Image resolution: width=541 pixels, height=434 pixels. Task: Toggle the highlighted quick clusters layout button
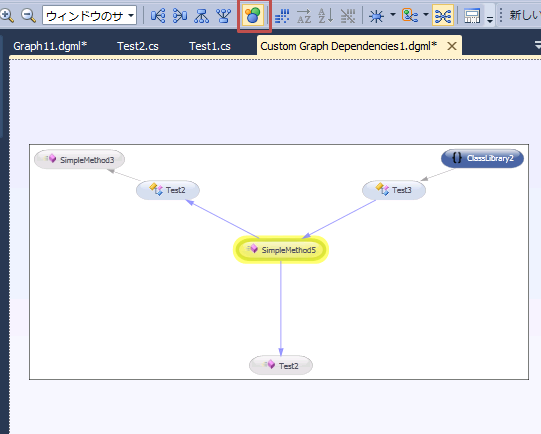[x=253, y=16]
